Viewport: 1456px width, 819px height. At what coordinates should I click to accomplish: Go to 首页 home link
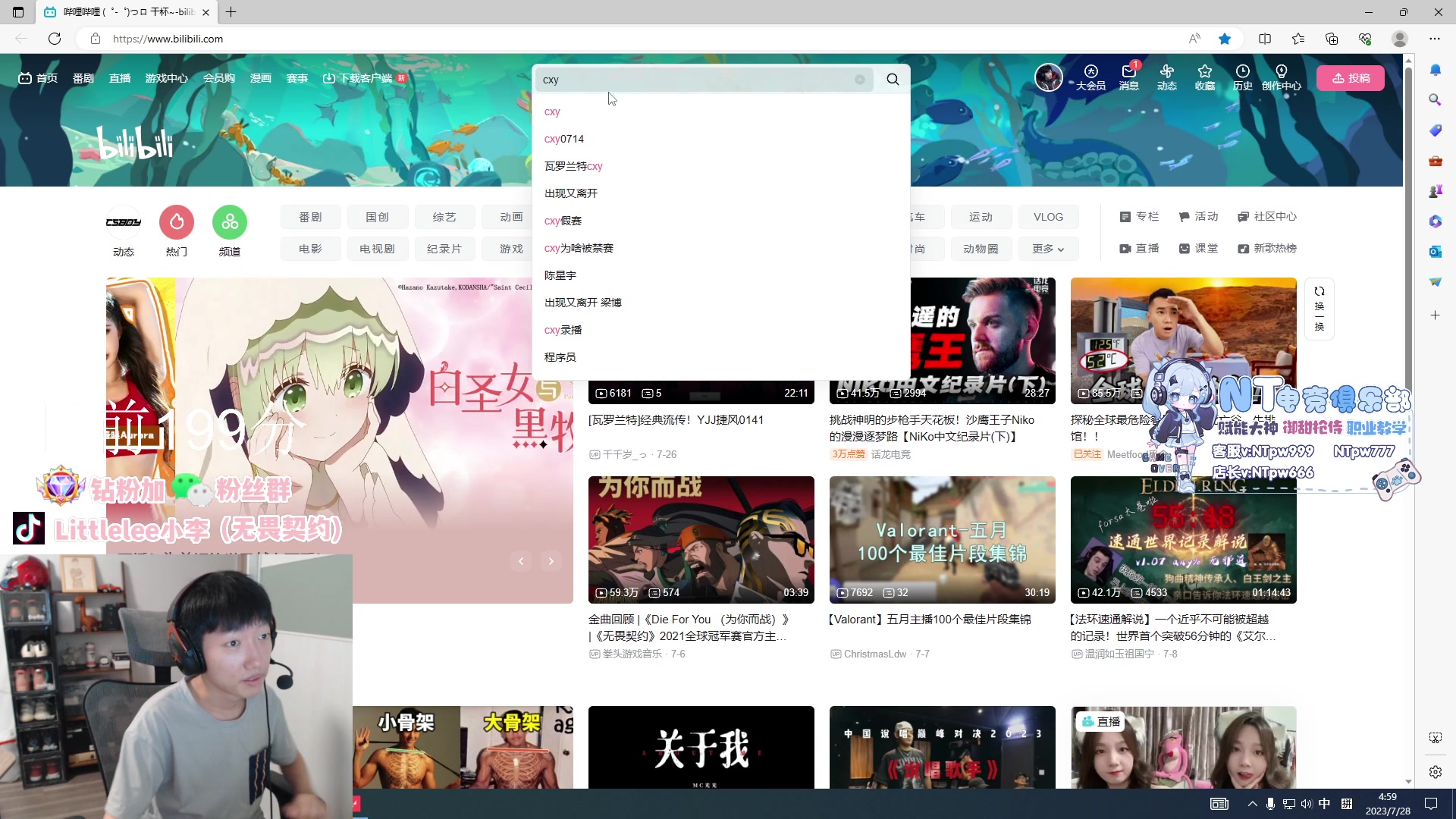pos(38,78)
